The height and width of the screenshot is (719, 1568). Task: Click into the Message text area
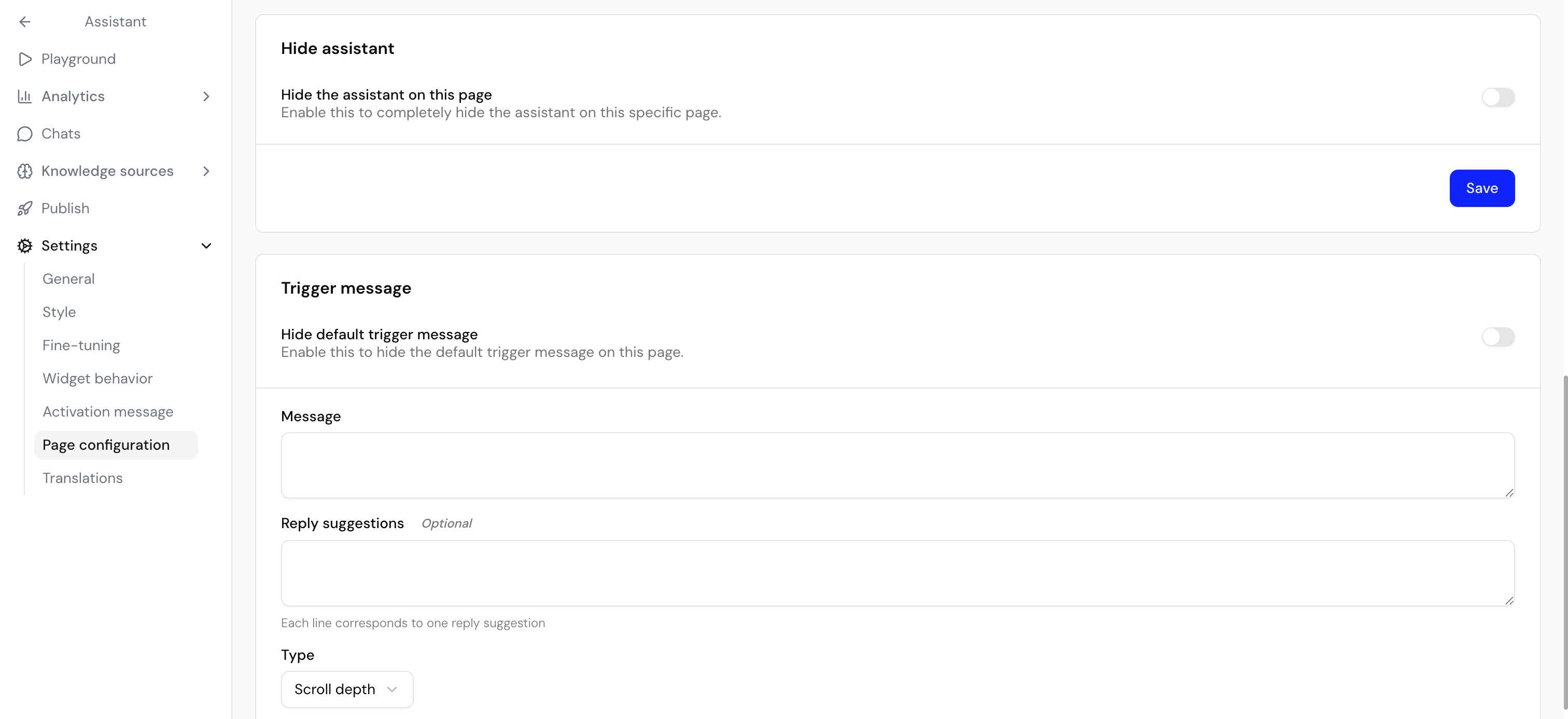click(x=897, y=465)
